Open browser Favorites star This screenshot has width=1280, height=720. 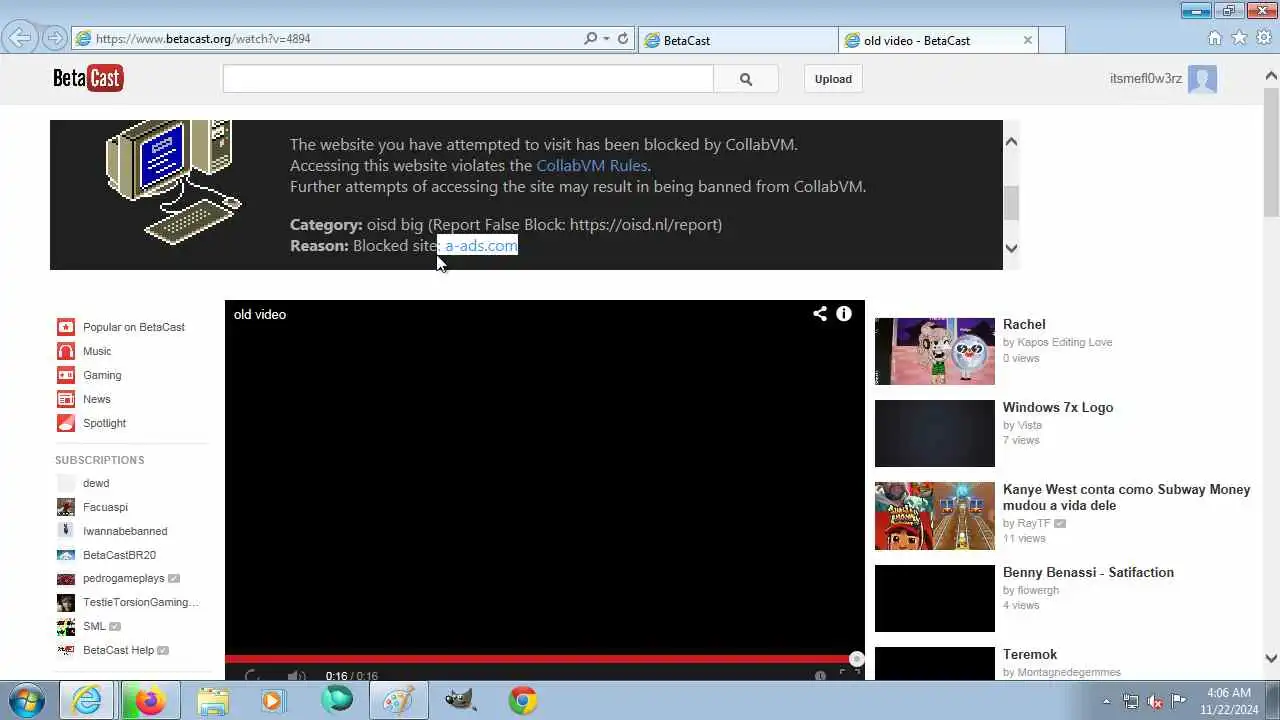[1239, 38]
